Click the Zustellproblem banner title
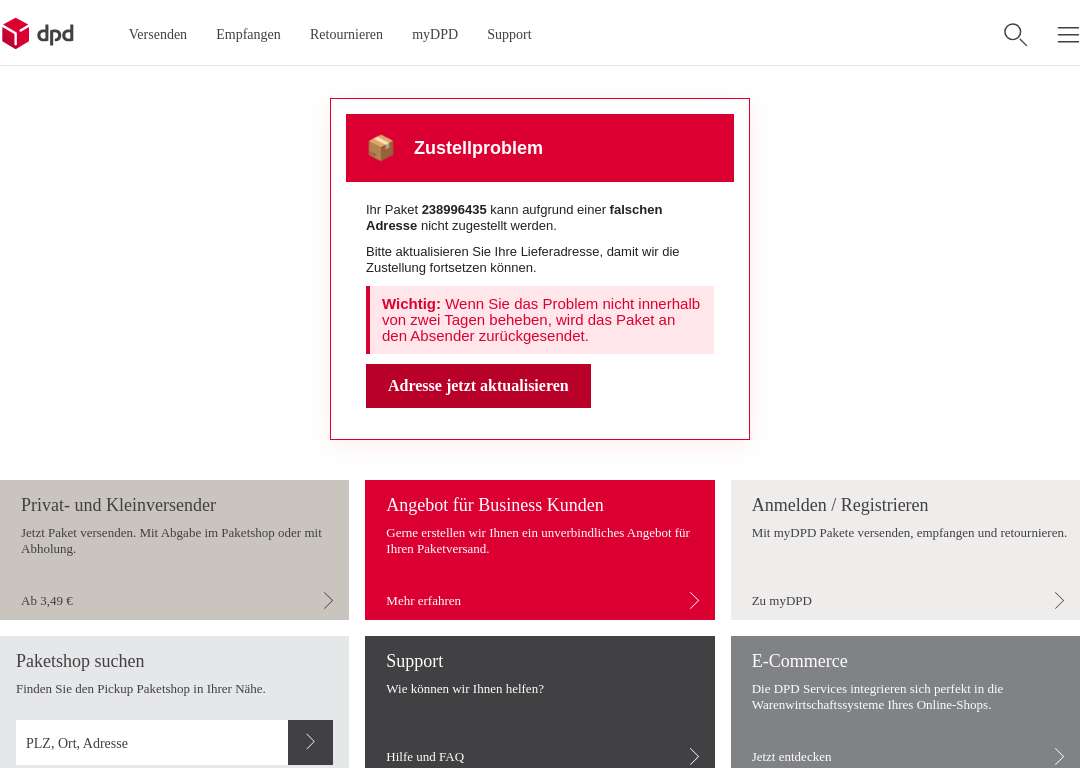This screenshot has width=1080, height=768. click(x=478, y=147)
